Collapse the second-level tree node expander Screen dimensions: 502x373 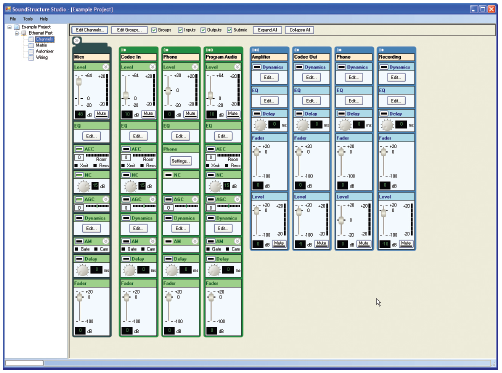point(17,33)
